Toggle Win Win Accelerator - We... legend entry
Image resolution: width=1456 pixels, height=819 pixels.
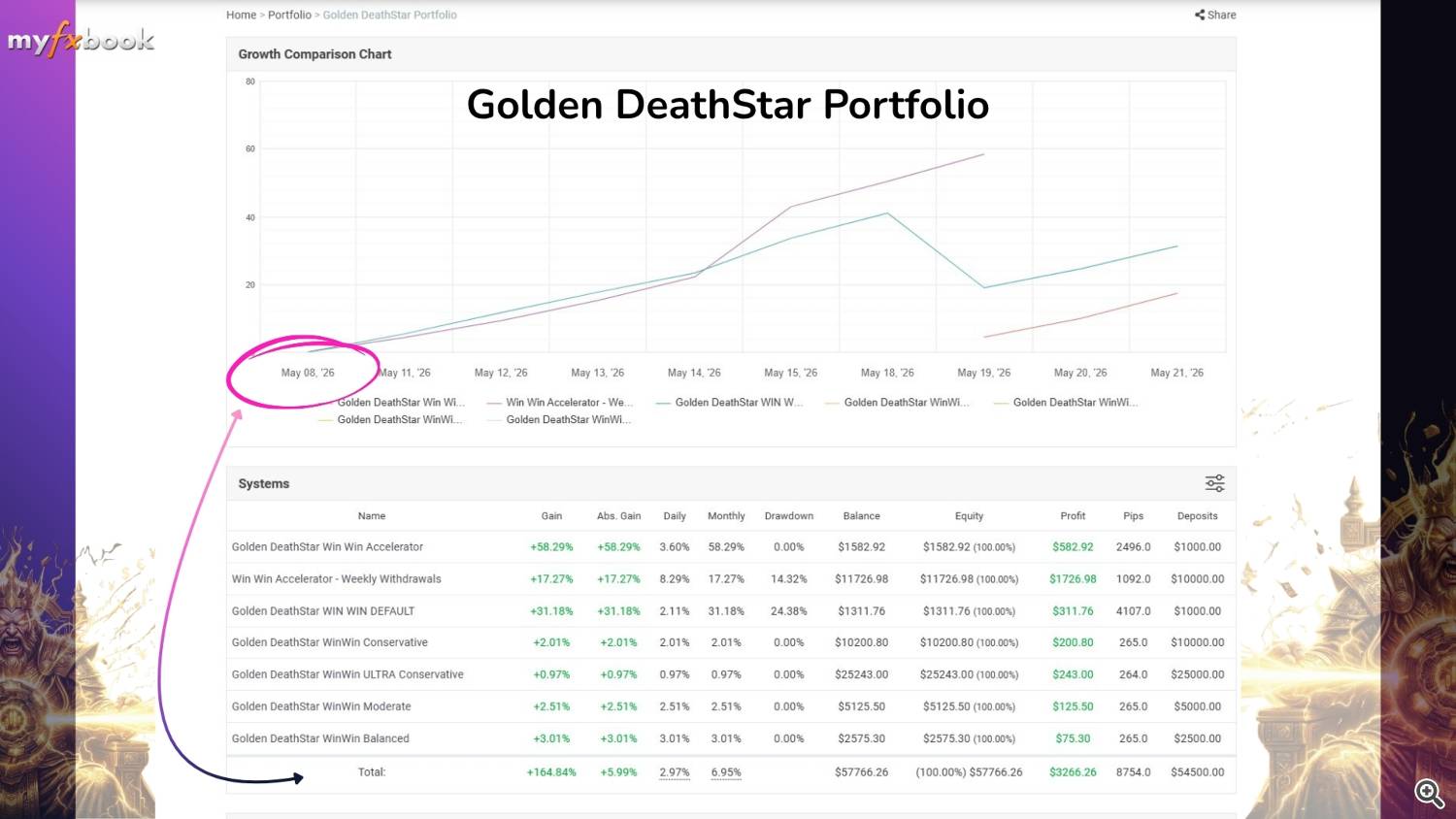pos(560,402)
